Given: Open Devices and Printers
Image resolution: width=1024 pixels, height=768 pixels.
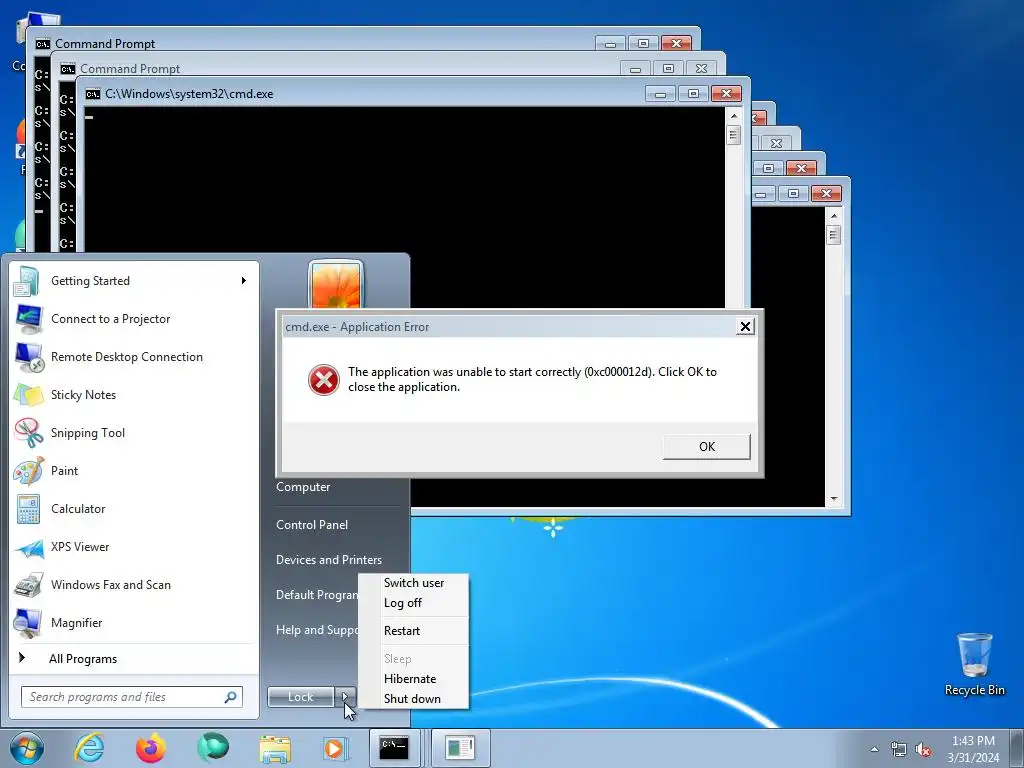Looking at the screenshot, I should pyautogui.click(x=328, y=560).
